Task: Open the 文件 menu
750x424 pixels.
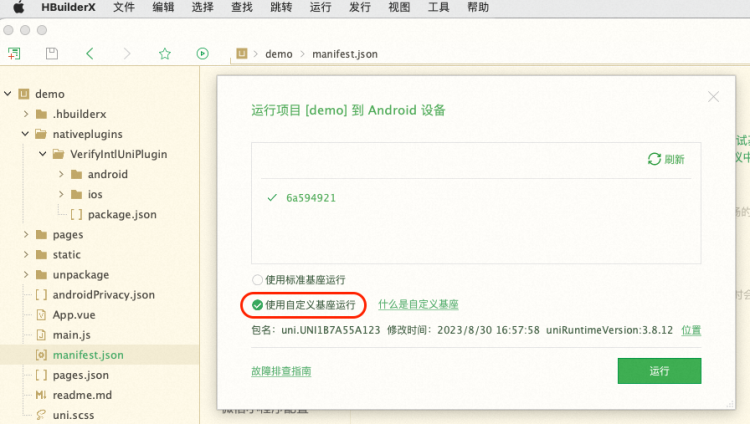Action: pos(124,7)
